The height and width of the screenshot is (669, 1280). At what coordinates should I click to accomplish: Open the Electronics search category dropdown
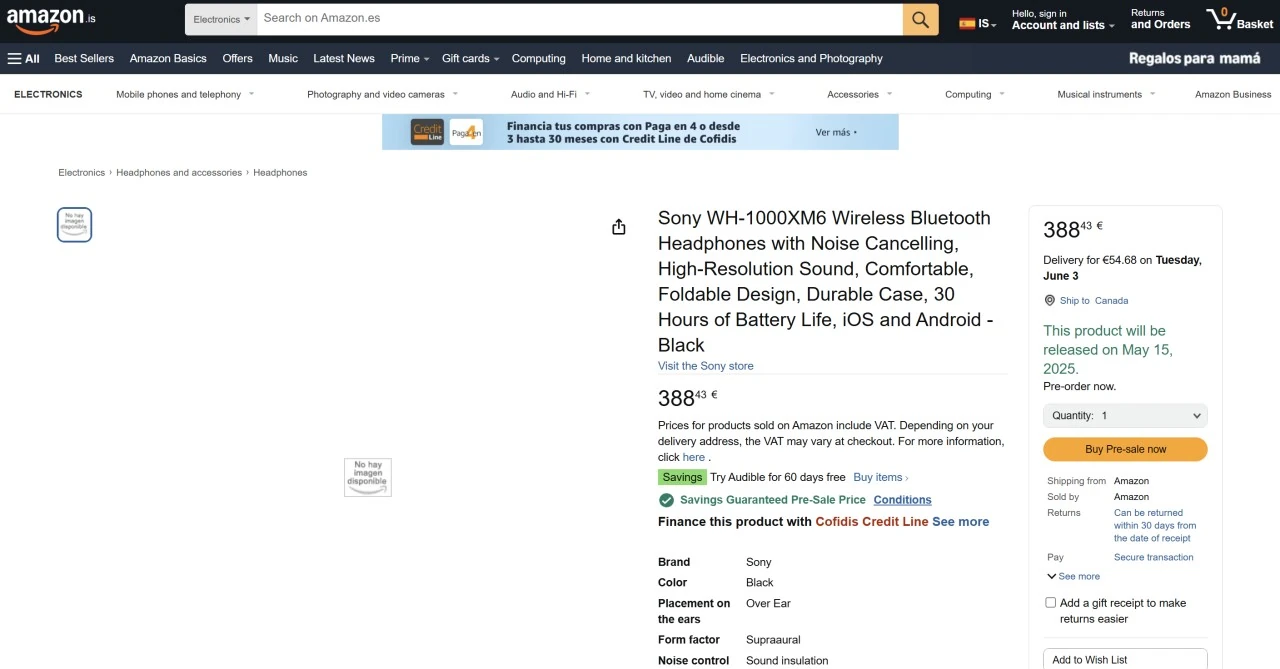point(221,19)
